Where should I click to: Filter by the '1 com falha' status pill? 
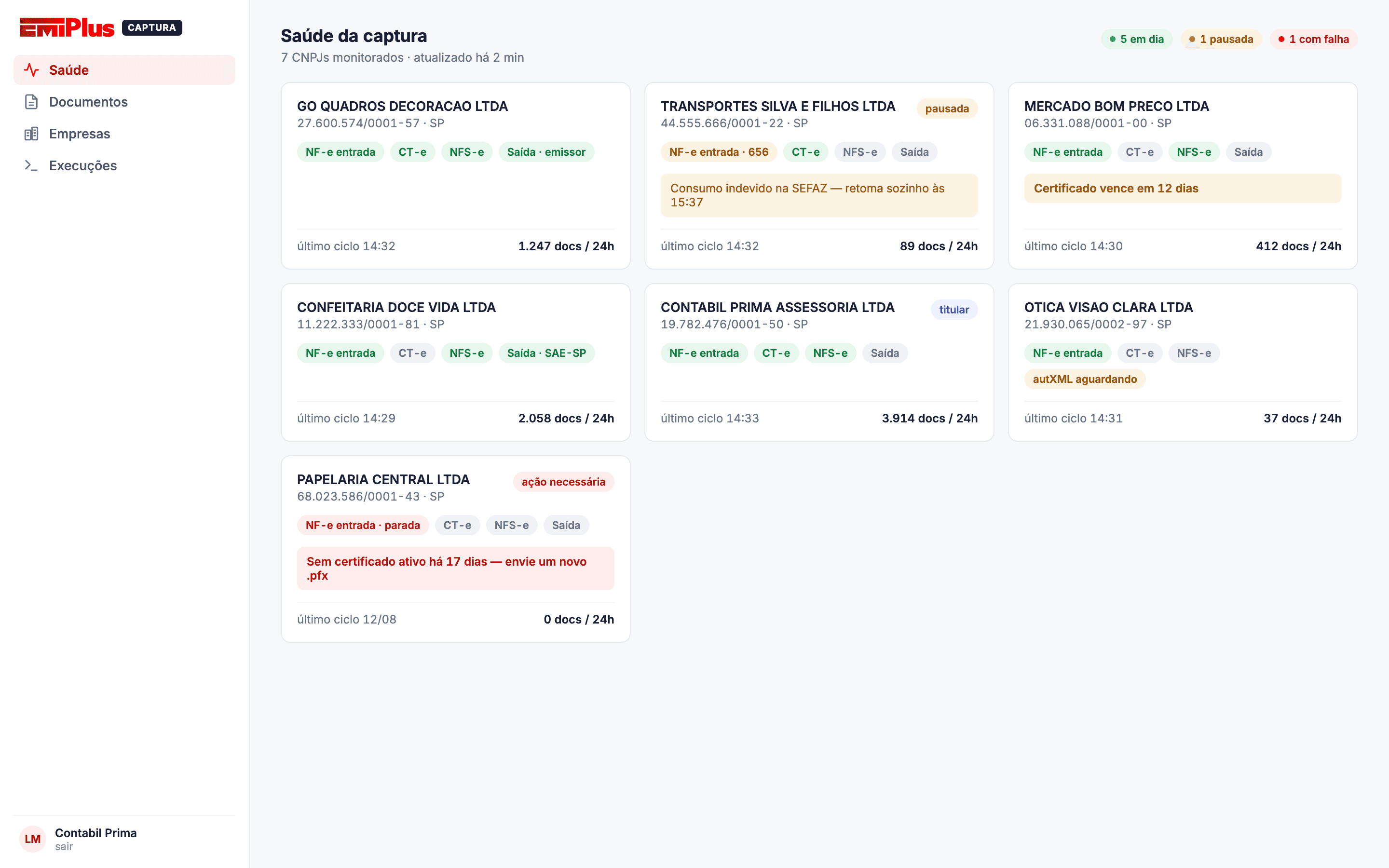tap(1313, 39)
